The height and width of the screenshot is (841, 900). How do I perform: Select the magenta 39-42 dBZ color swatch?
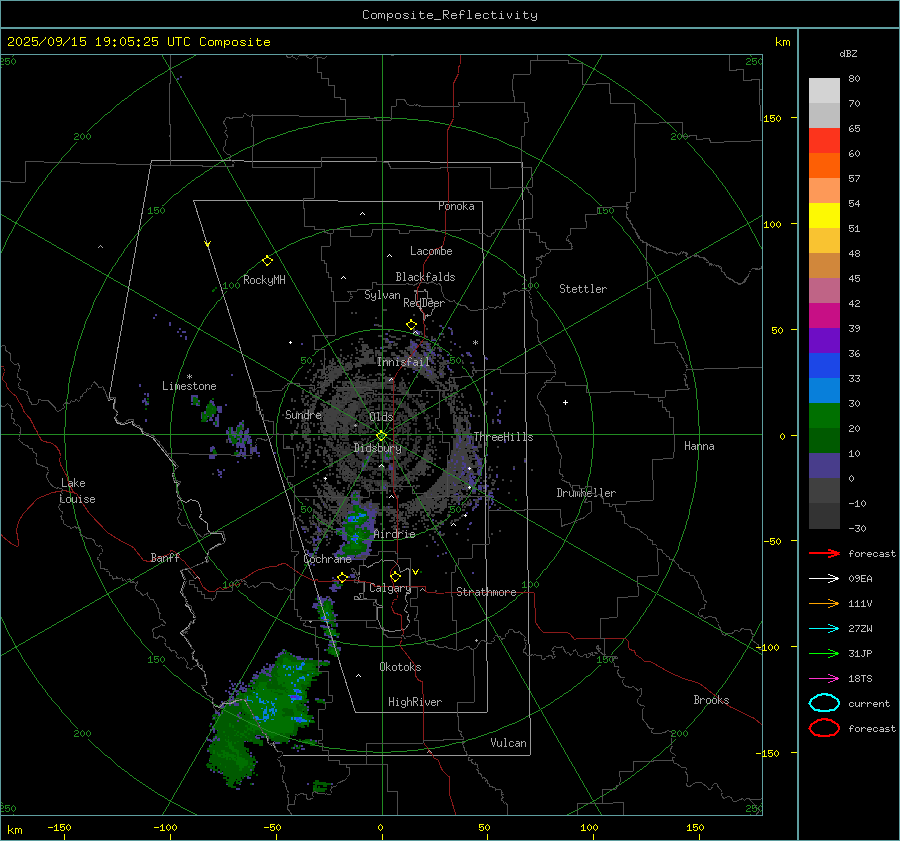(824, 315)
